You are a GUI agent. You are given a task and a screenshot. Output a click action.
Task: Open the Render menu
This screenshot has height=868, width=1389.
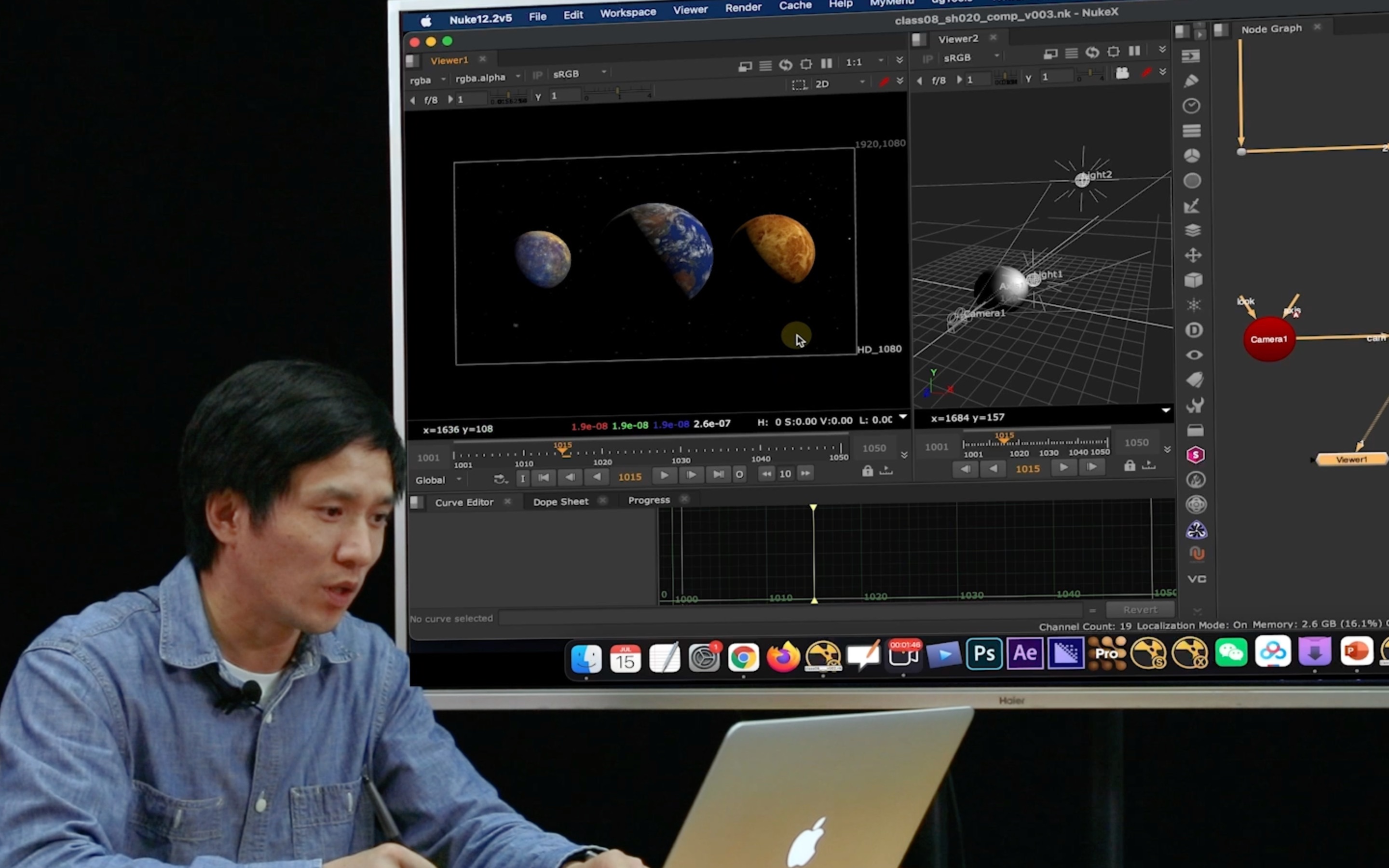point(743,8)
